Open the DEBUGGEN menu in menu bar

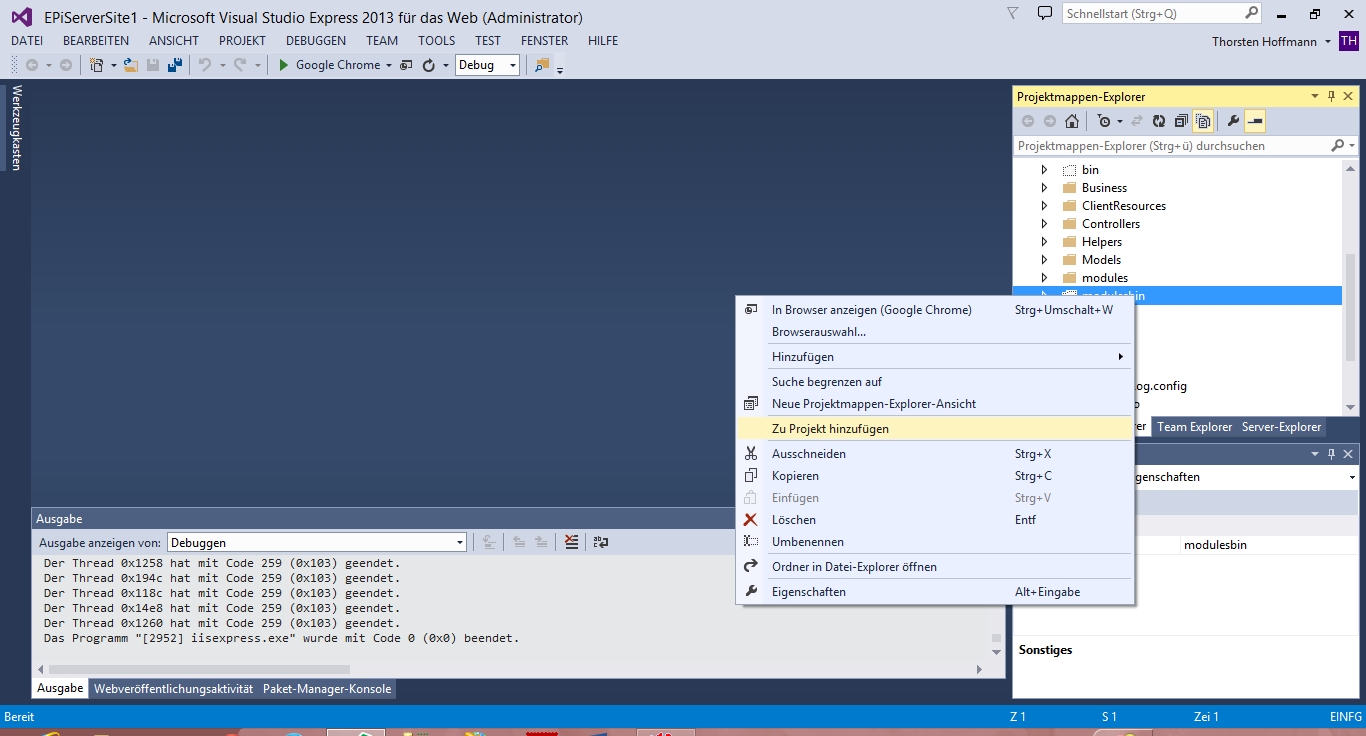(315, 41)
